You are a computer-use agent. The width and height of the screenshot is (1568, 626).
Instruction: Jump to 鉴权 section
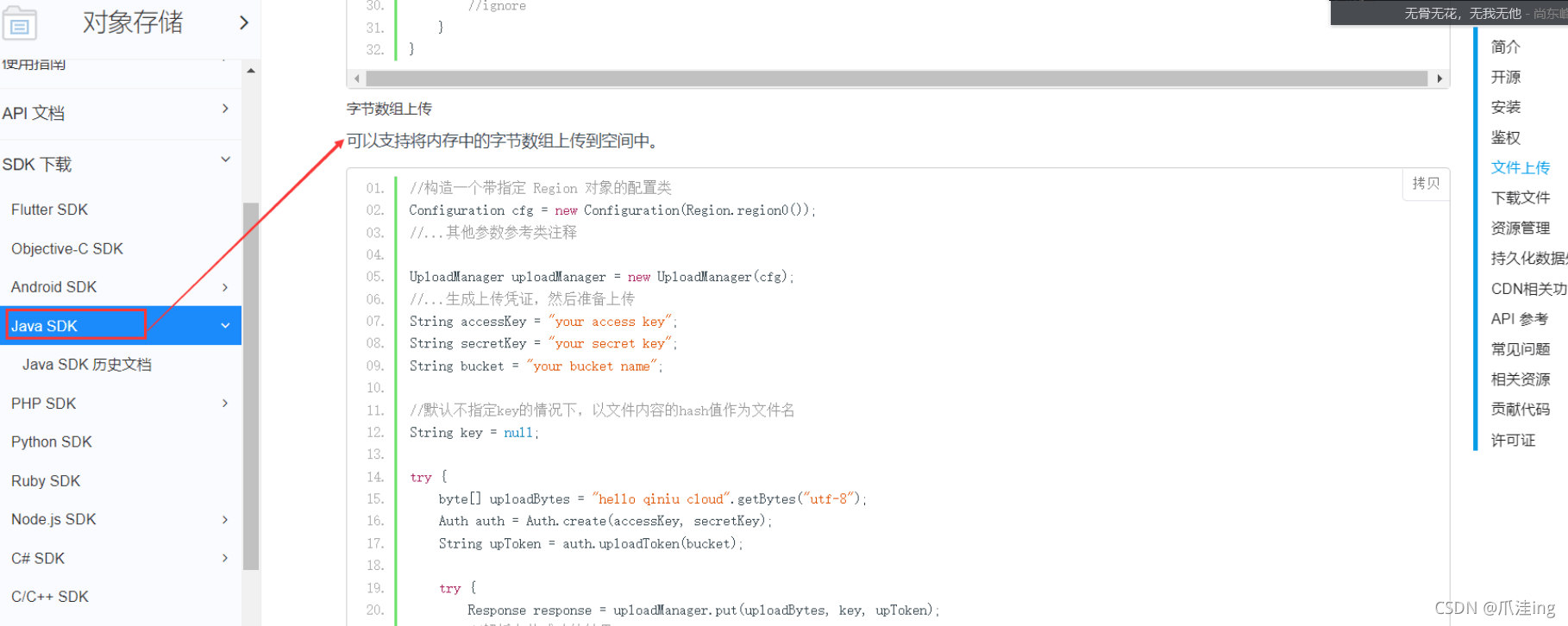[x=1505, y=137]
